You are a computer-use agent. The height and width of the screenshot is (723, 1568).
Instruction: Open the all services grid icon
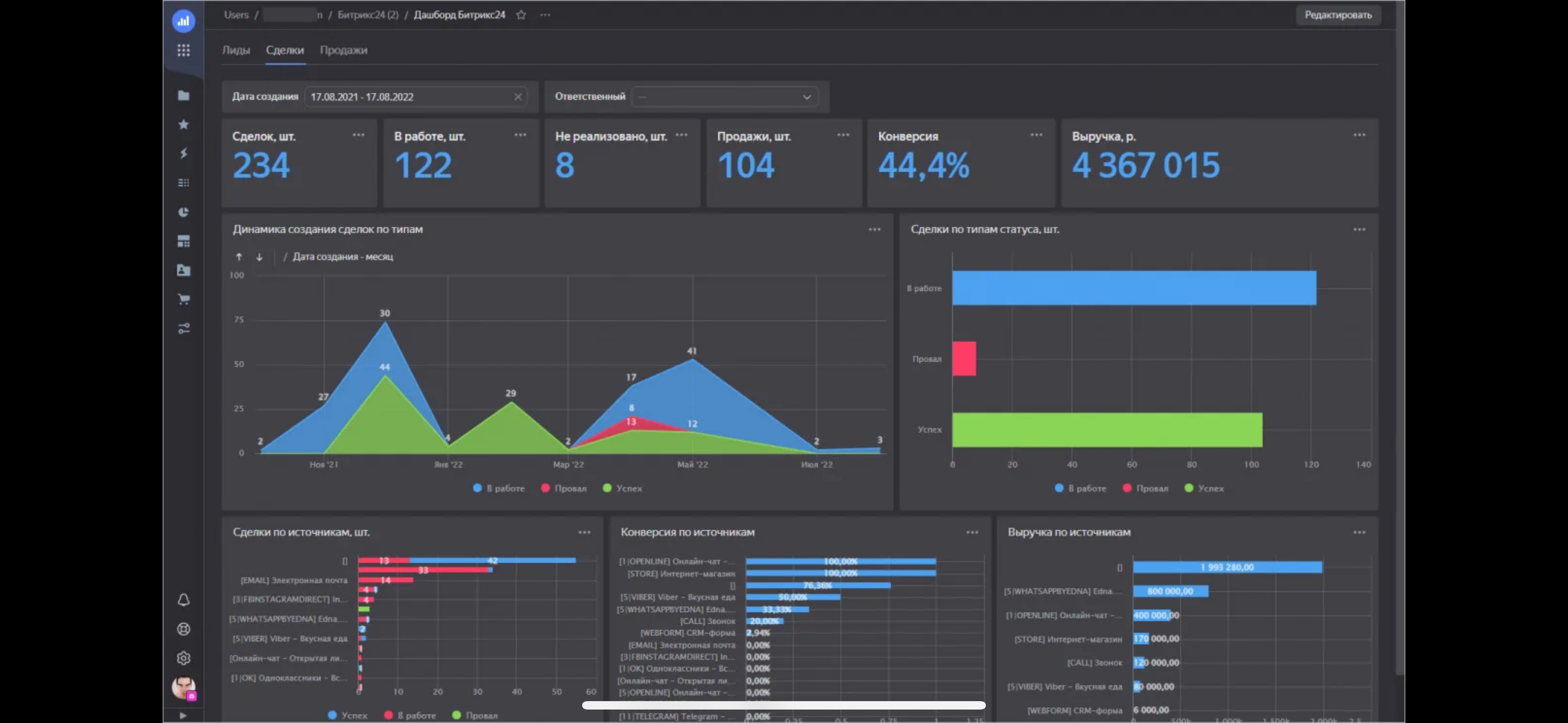click(183, 50)
